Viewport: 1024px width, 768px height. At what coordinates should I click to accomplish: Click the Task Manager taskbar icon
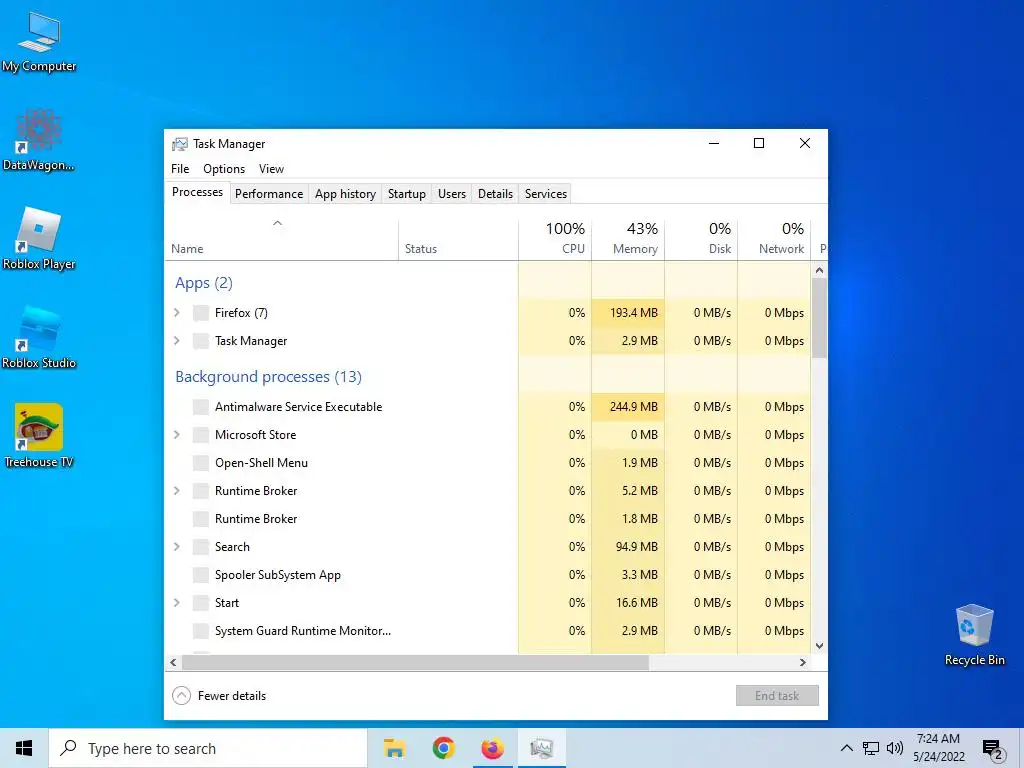541,748
